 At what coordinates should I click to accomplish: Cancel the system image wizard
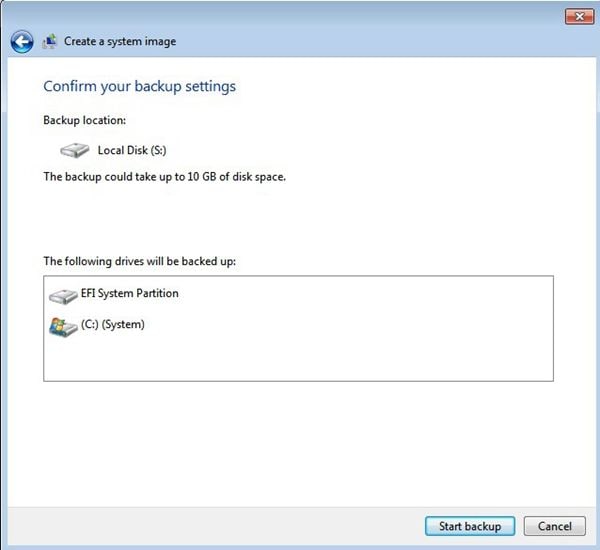[x=554, y=526]
